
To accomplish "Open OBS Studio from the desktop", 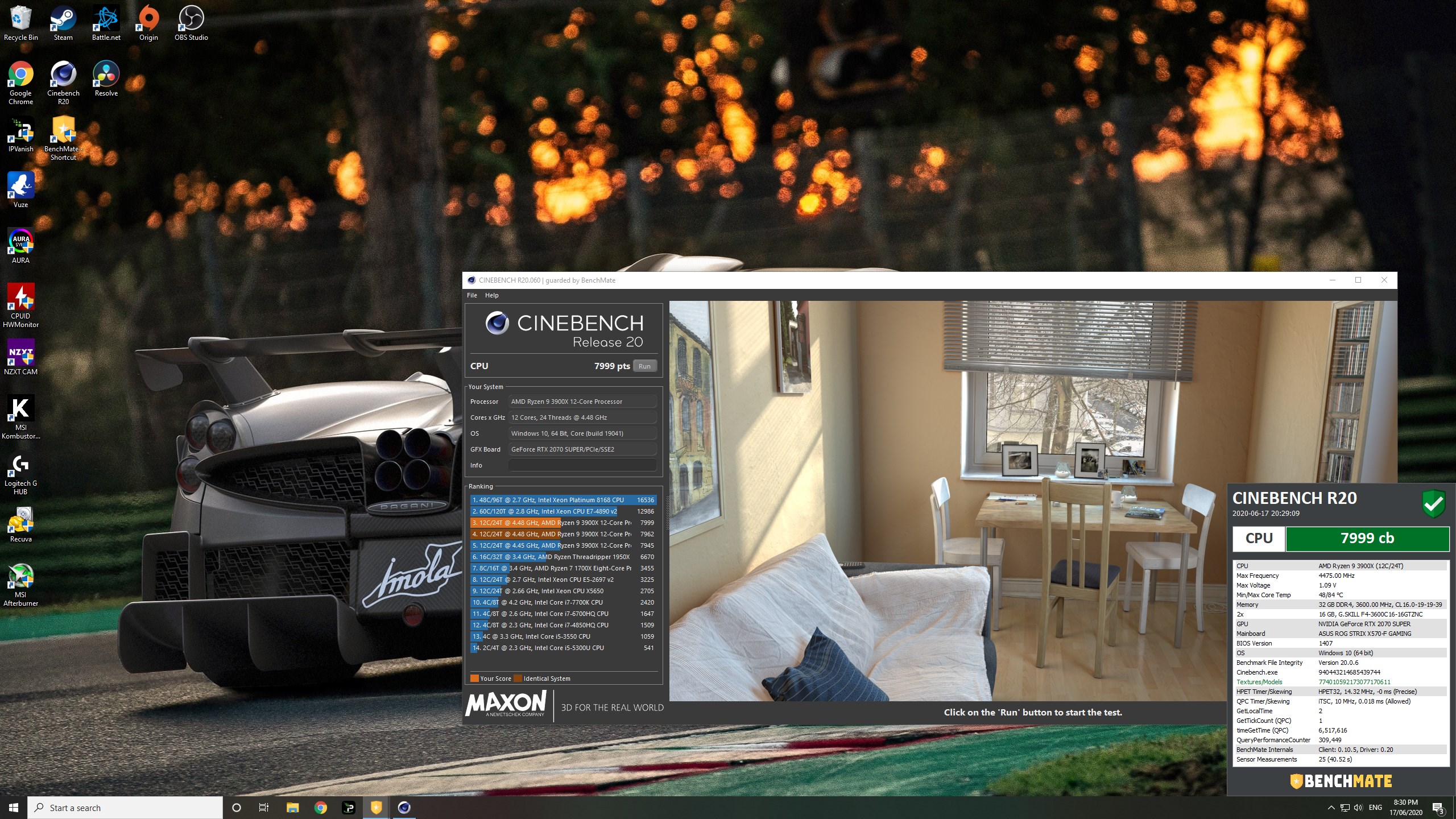I will (191, 23).
